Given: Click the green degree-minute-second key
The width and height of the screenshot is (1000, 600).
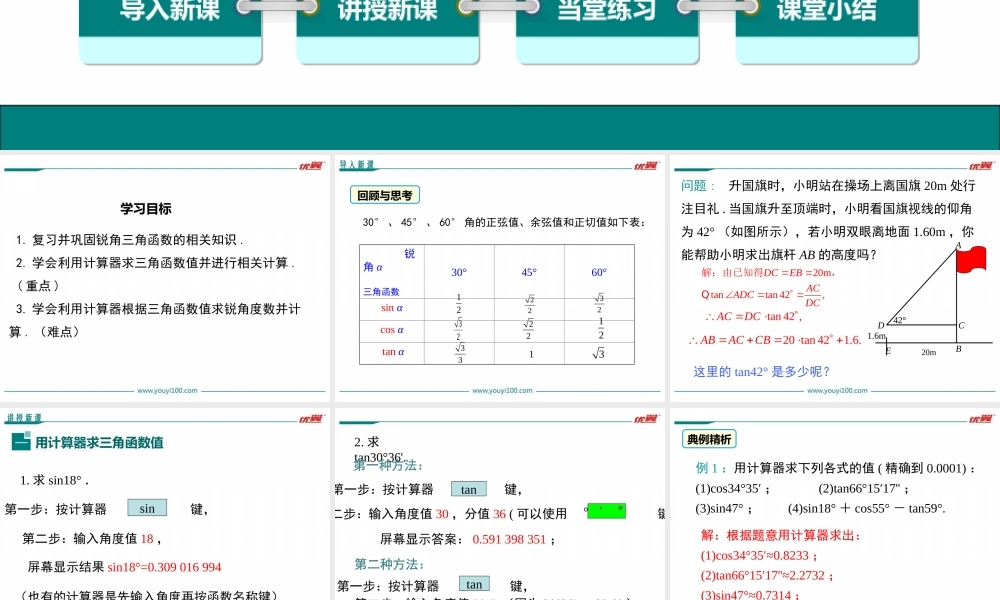Looking at the screenshot, I should point(607,511).
